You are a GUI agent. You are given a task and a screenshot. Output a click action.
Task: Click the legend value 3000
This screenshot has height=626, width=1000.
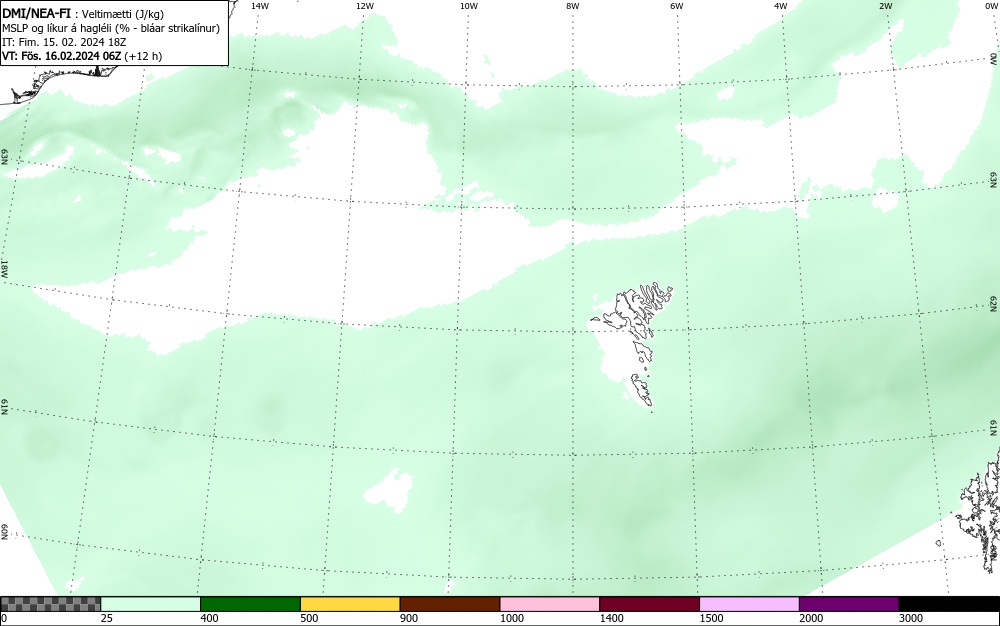[x=911, y=618]
